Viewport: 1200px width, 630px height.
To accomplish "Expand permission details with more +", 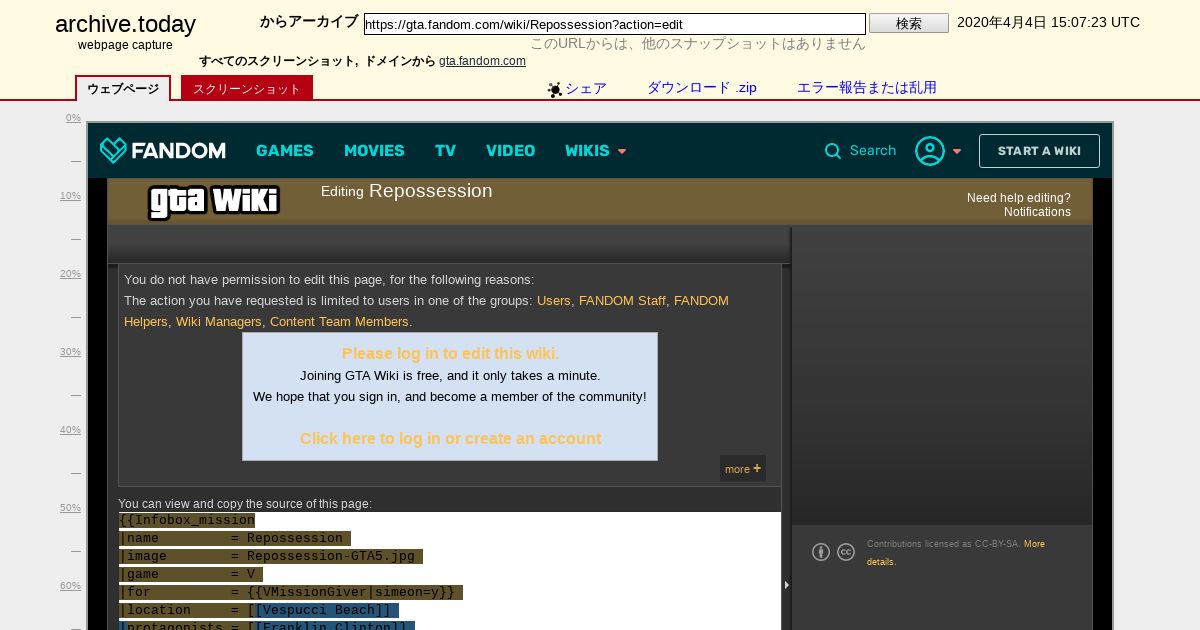I will pyautogui.click(x=743, y=469).
